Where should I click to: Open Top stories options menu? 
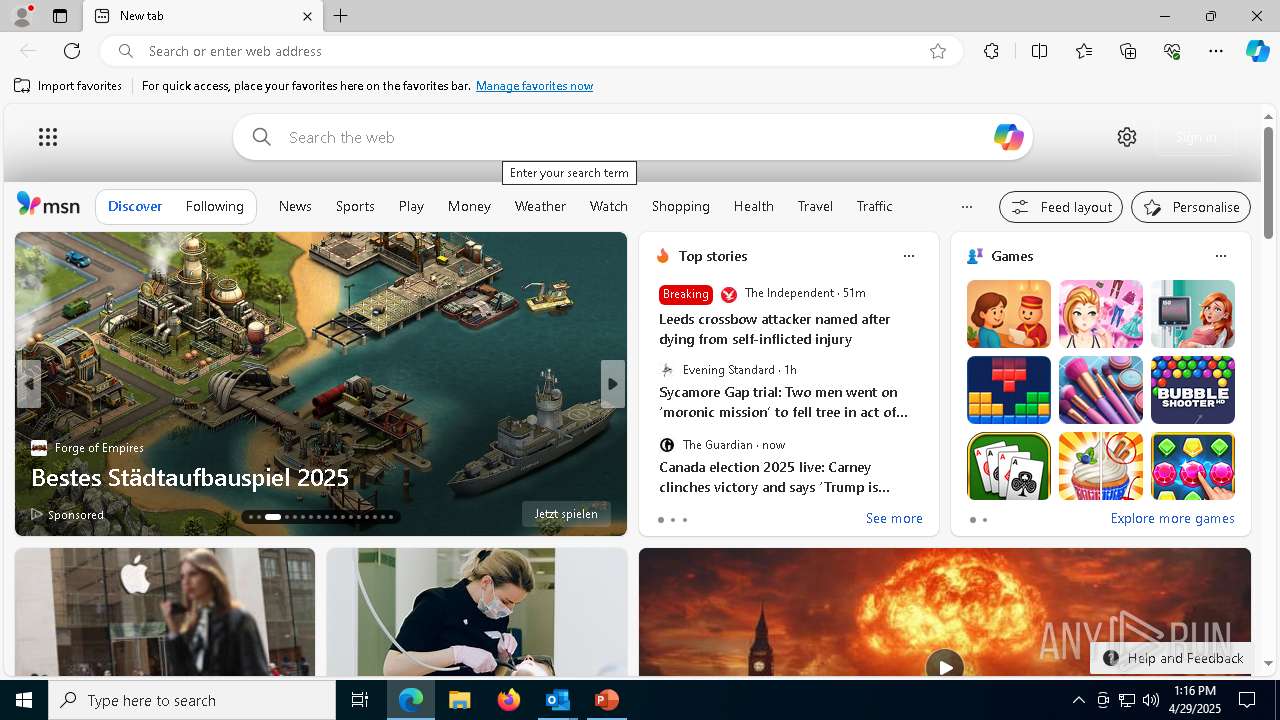(x=909, y=256)
